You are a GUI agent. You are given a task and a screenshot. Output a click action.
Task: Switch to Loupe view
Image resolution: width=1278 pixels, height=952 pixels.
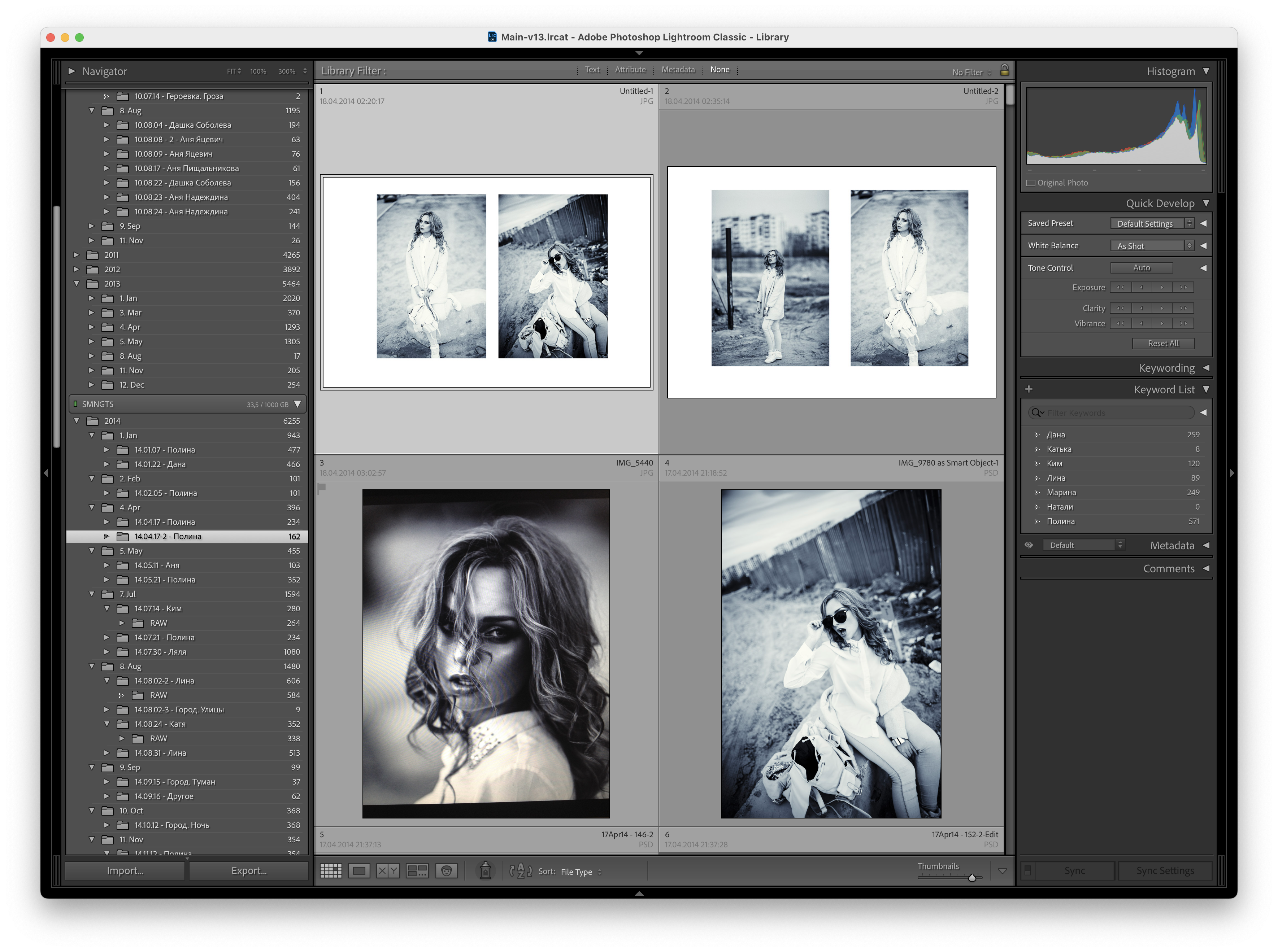(359, 871)
